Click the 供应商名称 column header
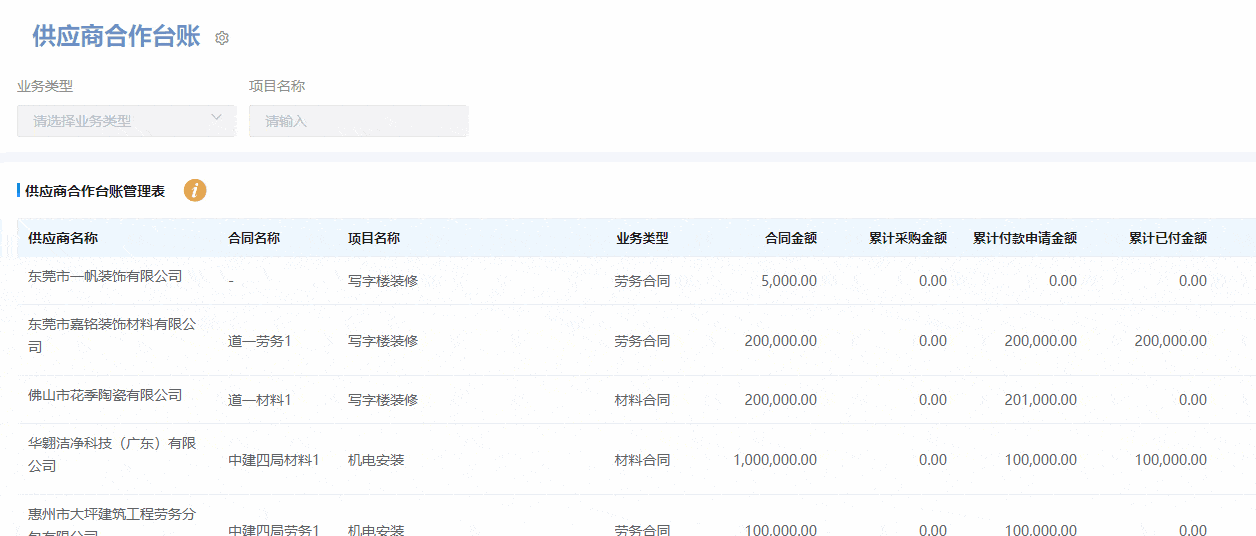Screen dimensions: 1256x536 [x=63, y=238]
